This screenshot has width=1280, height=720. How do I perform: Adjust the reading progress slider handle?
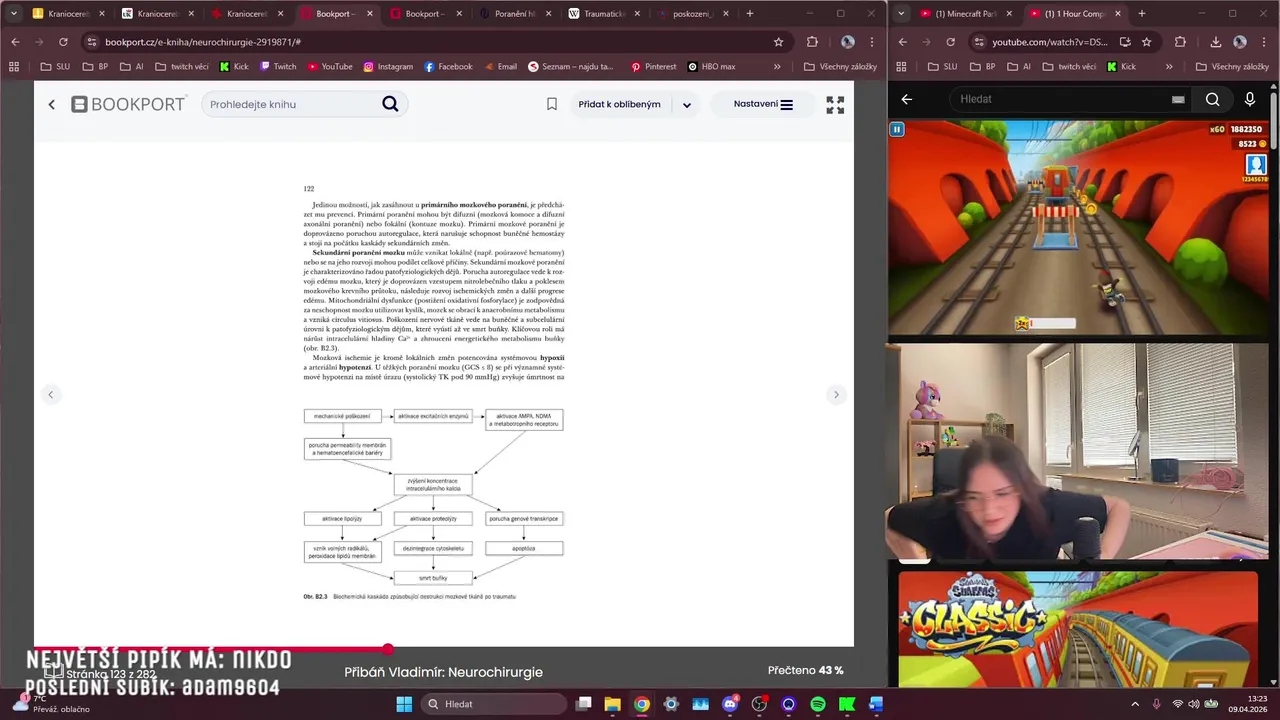[x=388, y=649]
